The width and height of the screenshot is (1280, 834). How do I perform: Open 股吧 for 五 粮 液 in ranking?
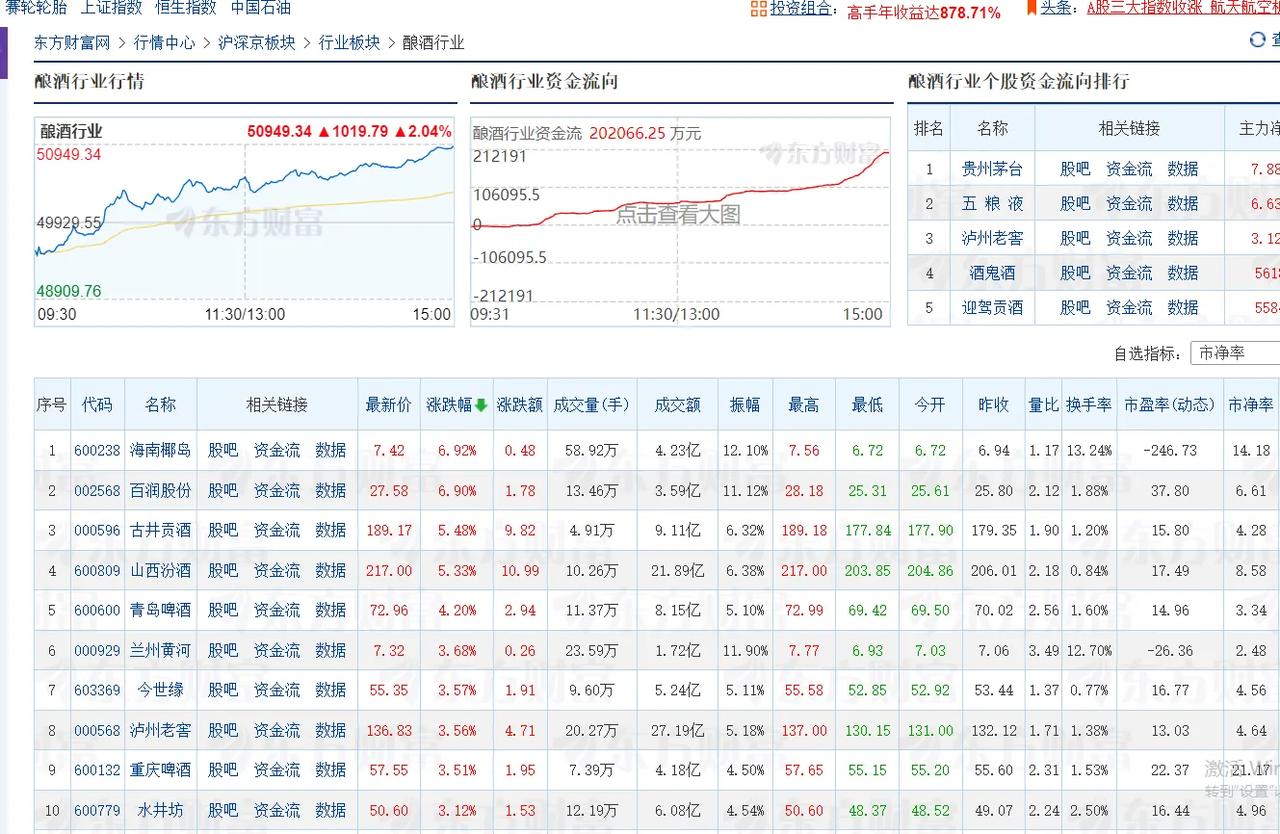[x=1075, y=204]
